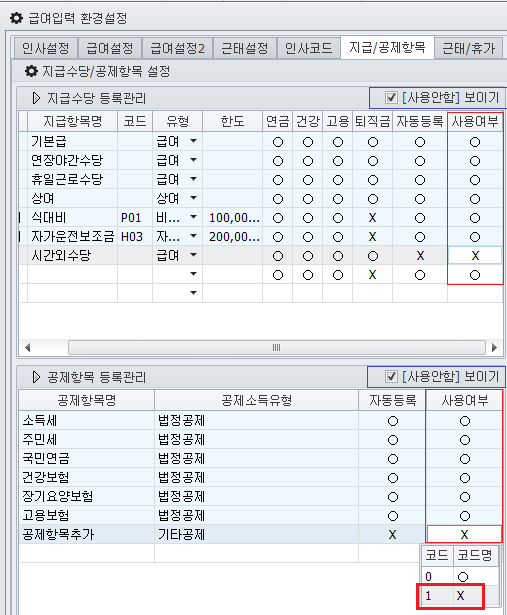Switch to the 근태설정 tab

245,48
